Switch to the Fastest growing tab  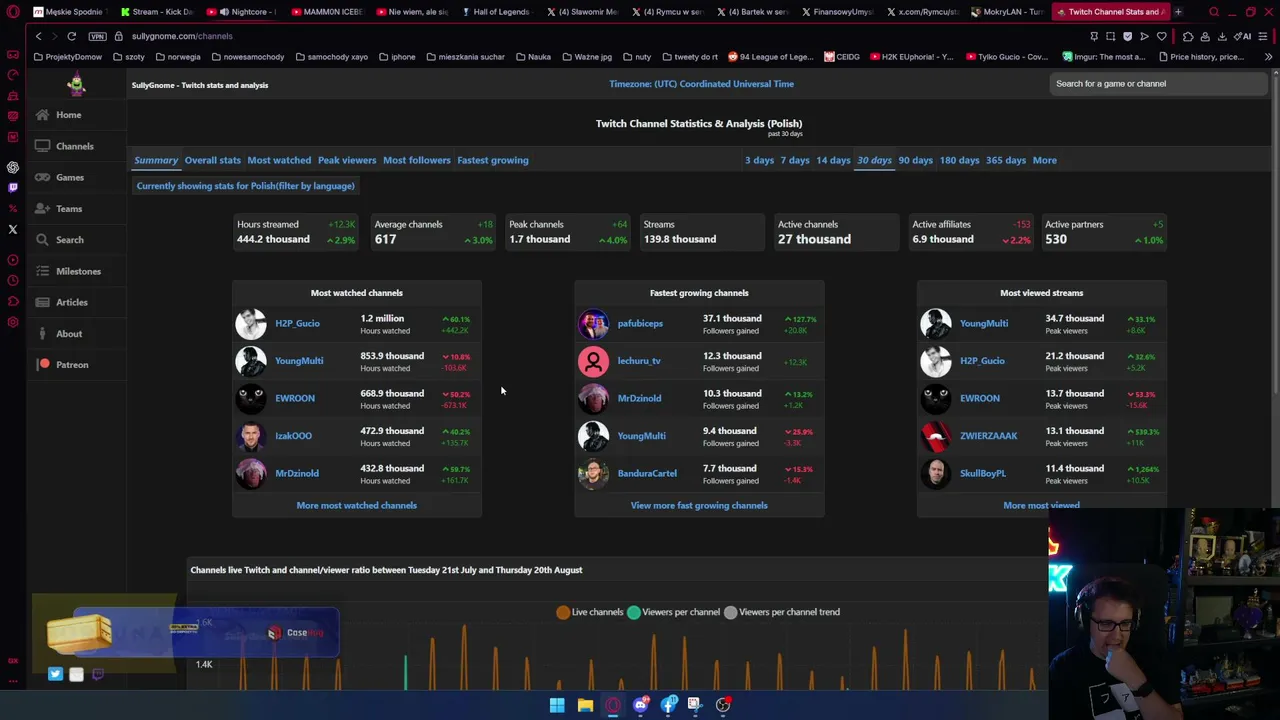[493, 160]
